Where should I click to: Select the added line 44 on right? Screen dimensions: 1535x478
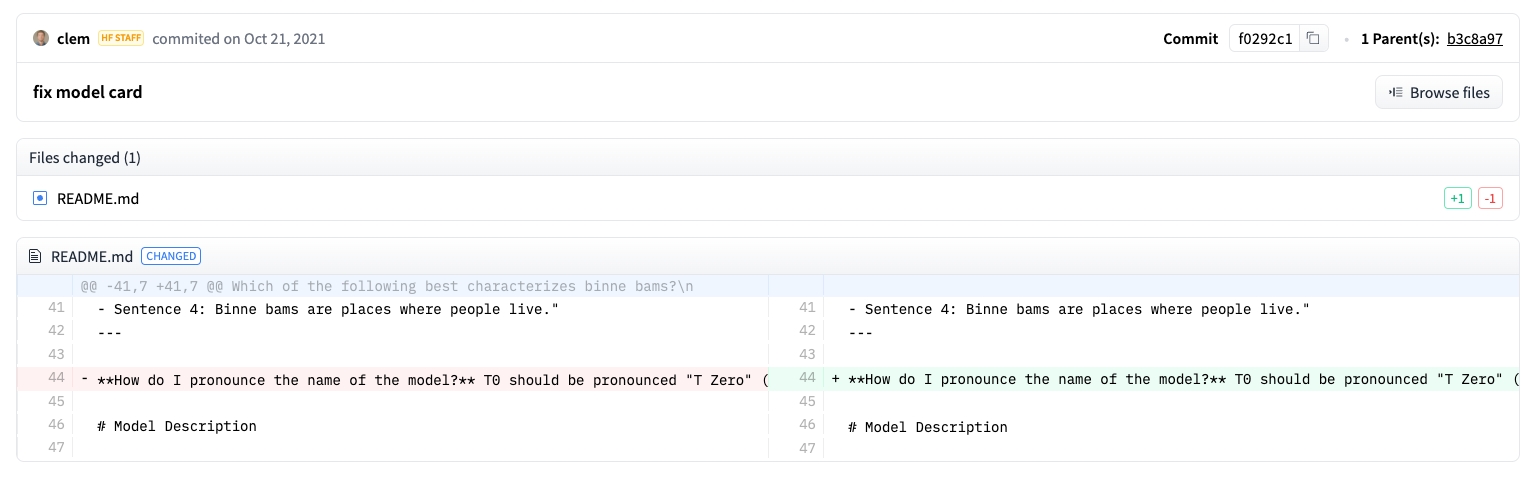point(1170,379)
